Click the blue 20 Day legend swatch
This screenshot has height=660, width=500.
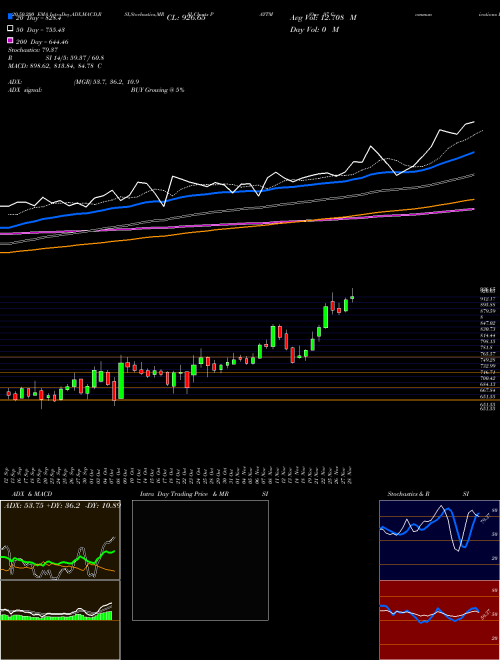point(10,17)
